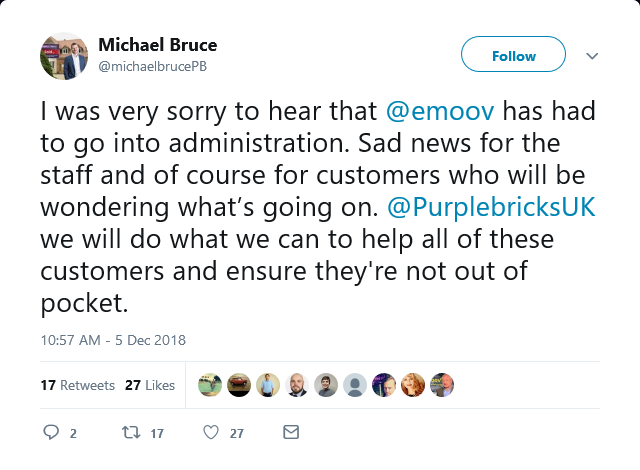Open the @emoov mention link

pyautogui.click(x=440, y=111)
